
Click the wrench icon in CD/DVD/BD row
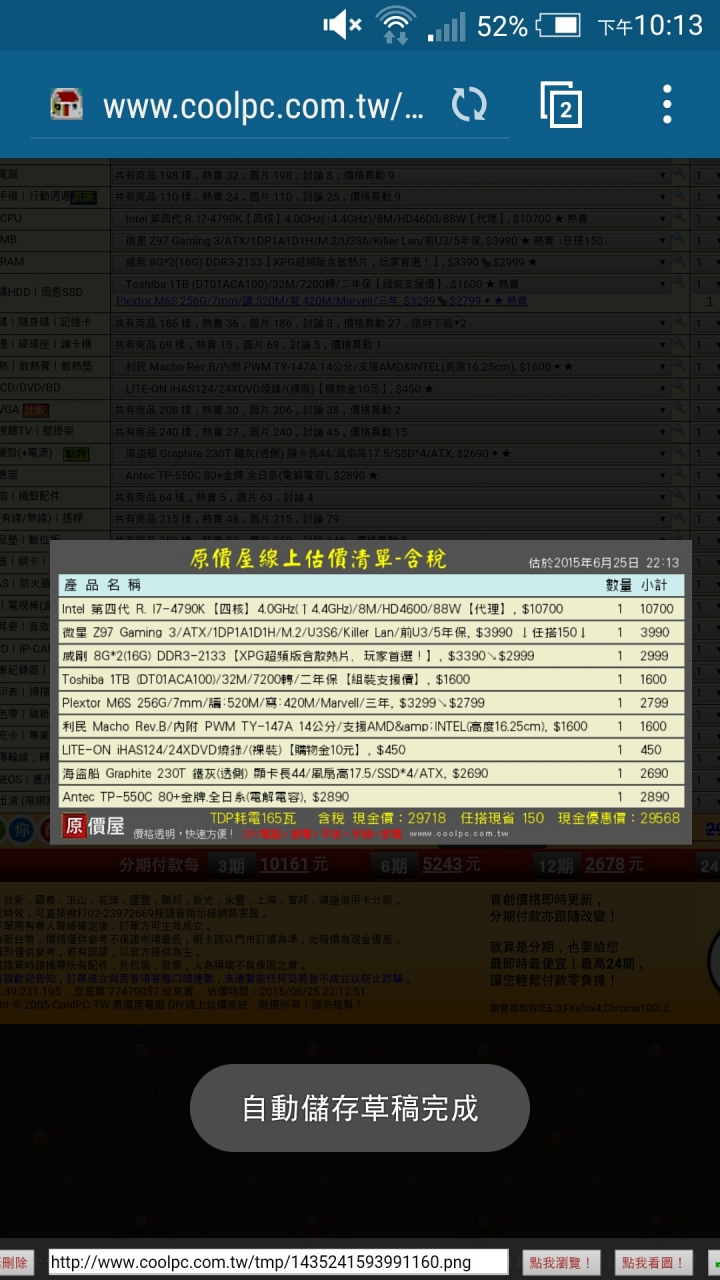(680, 388)
